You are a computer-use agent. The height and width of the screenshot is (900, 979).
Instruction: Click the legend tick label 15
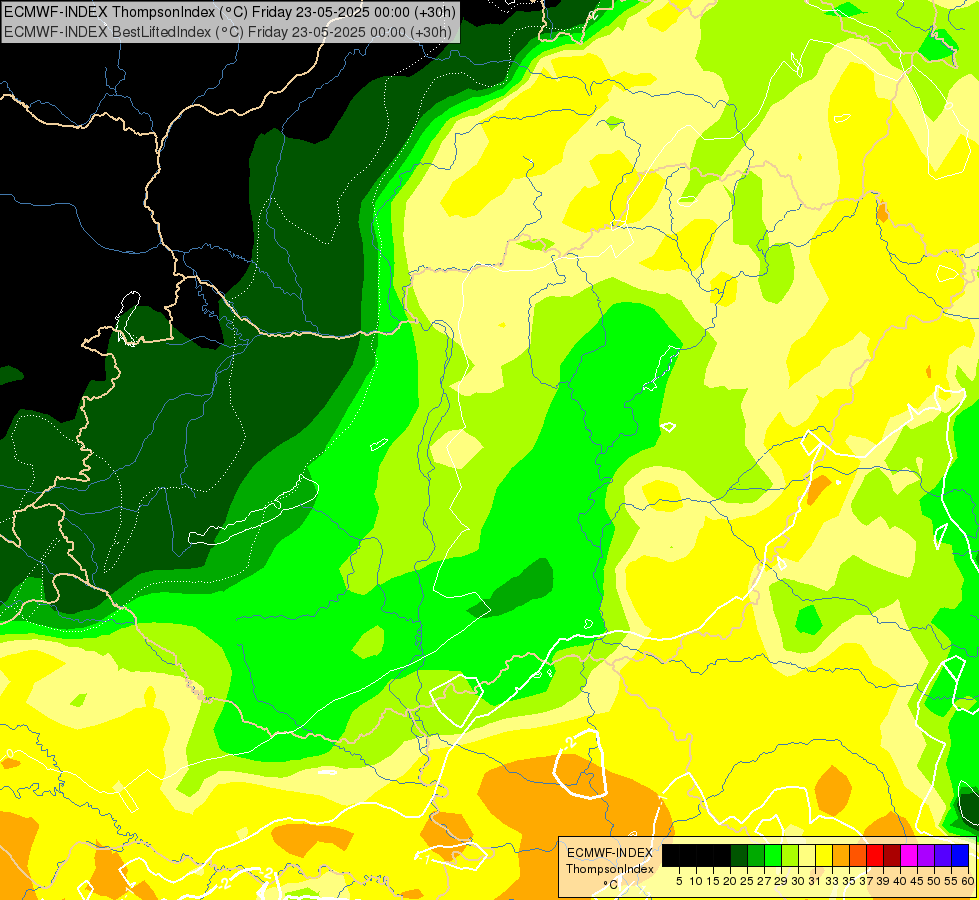[x=713, y=881]
